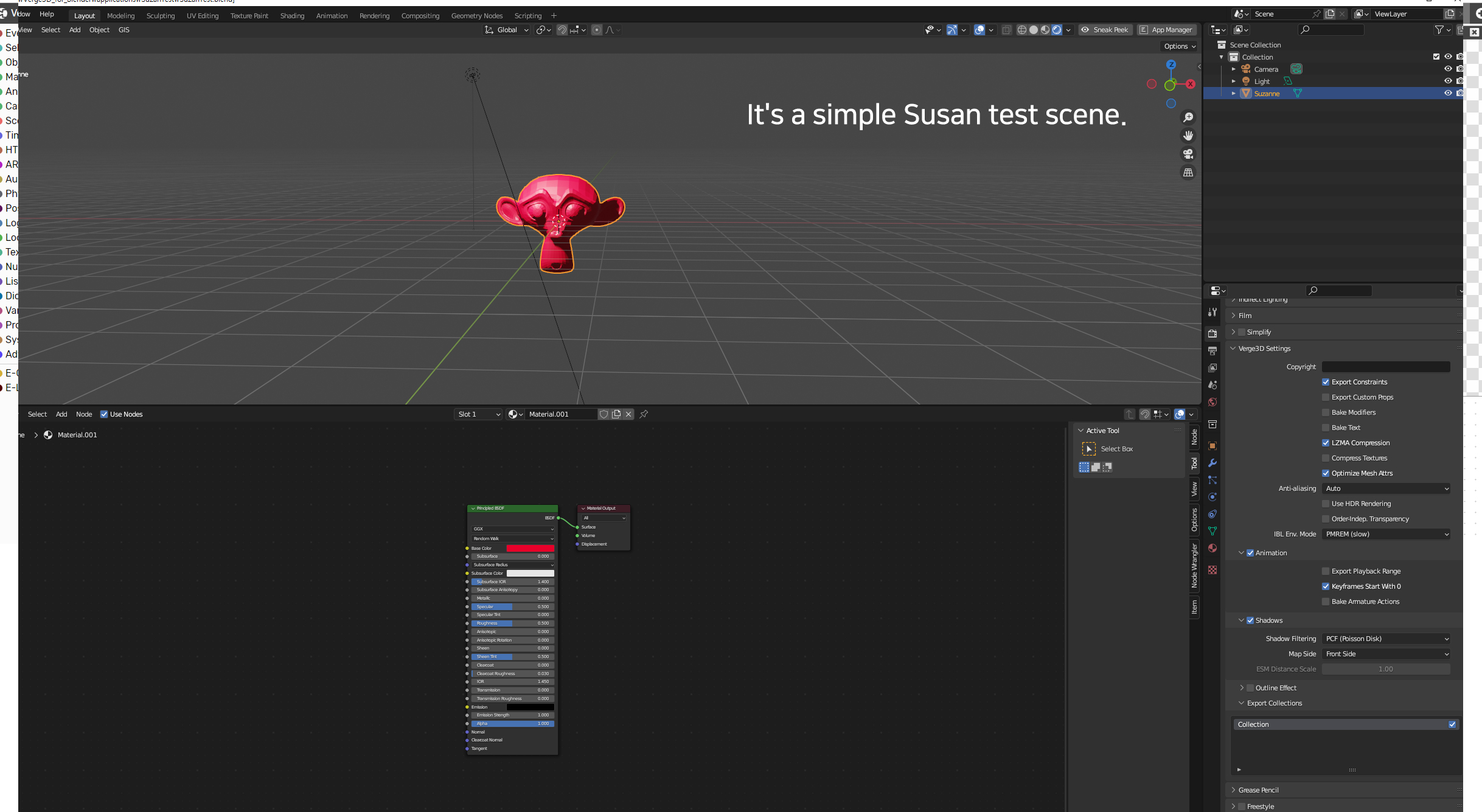Enable the Export Custom Props checkbox

tap(1326, 397)
